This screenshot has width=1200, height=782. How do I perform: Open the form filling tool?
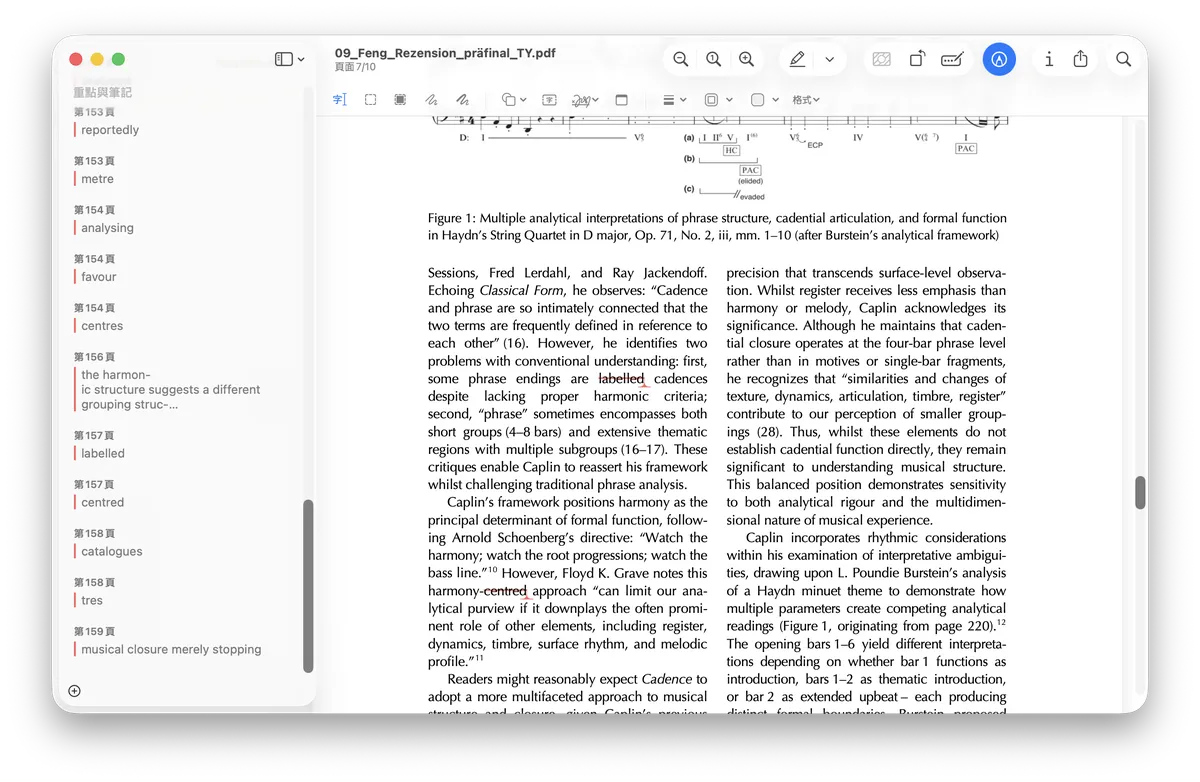point(952,59)
